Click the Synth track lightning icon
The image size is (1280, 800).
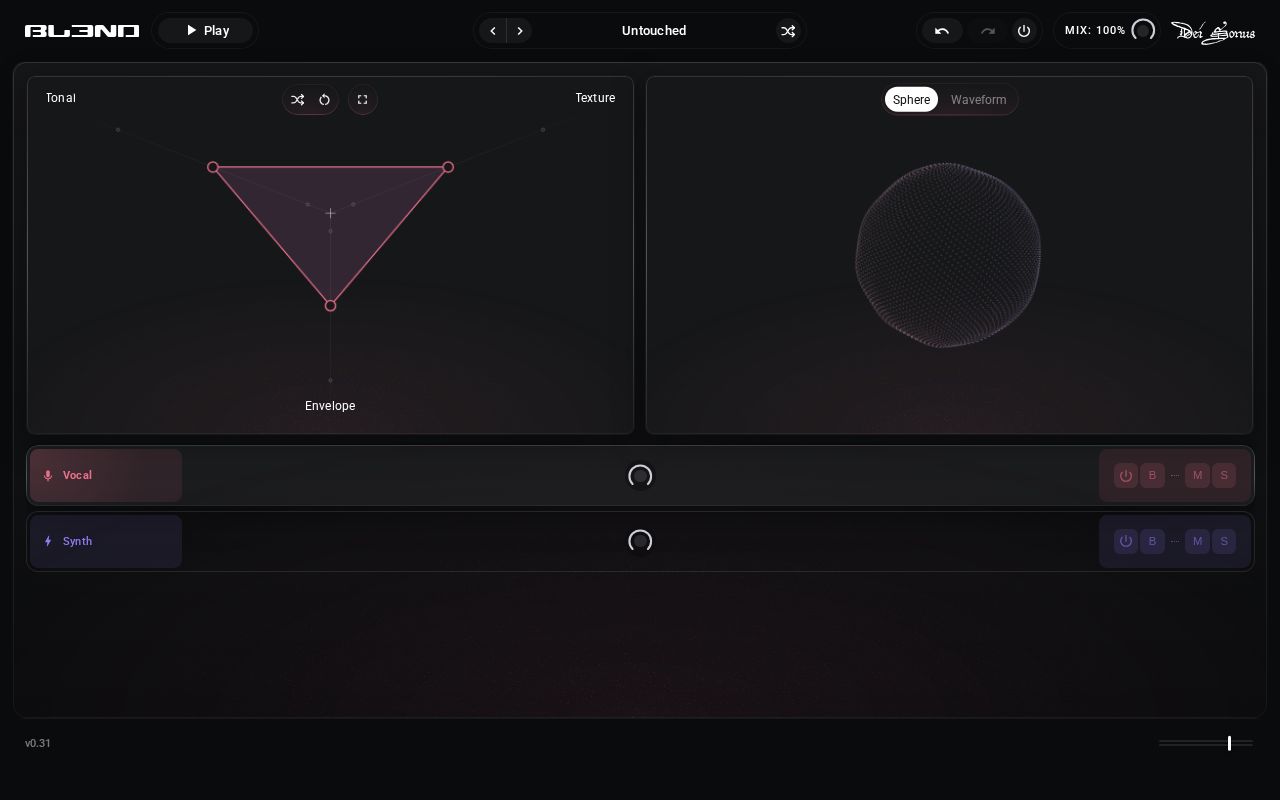point(48,542)
